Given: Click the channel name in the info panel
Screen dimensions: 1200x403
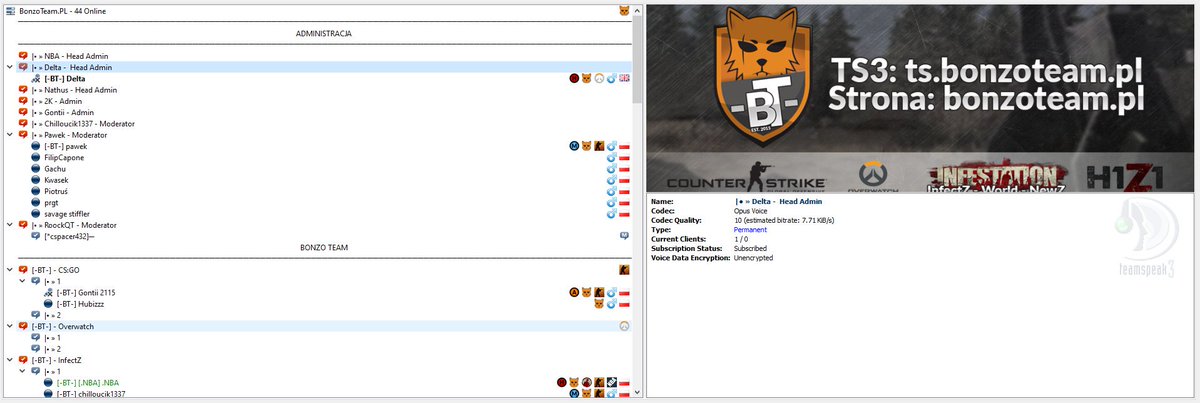Looking at the screenshot, I should point(777,201).
